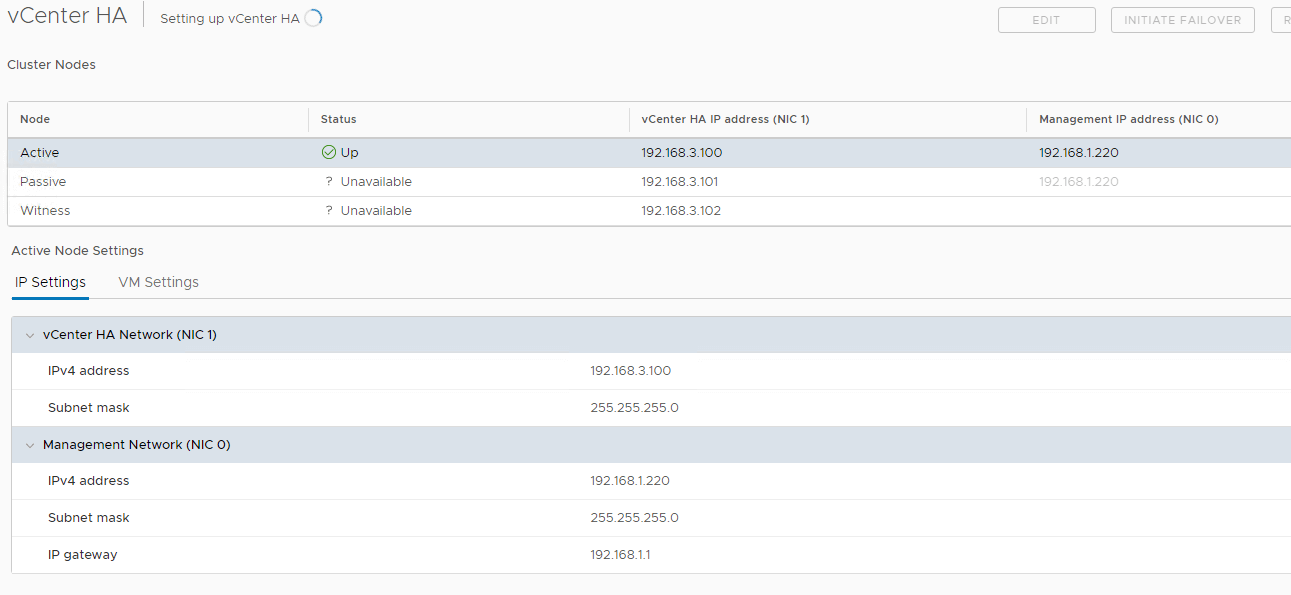The height and width of the screenshot is (595, 1291).
Task: Select the "Passive" node name cell
Action: (x=43, y=182)
